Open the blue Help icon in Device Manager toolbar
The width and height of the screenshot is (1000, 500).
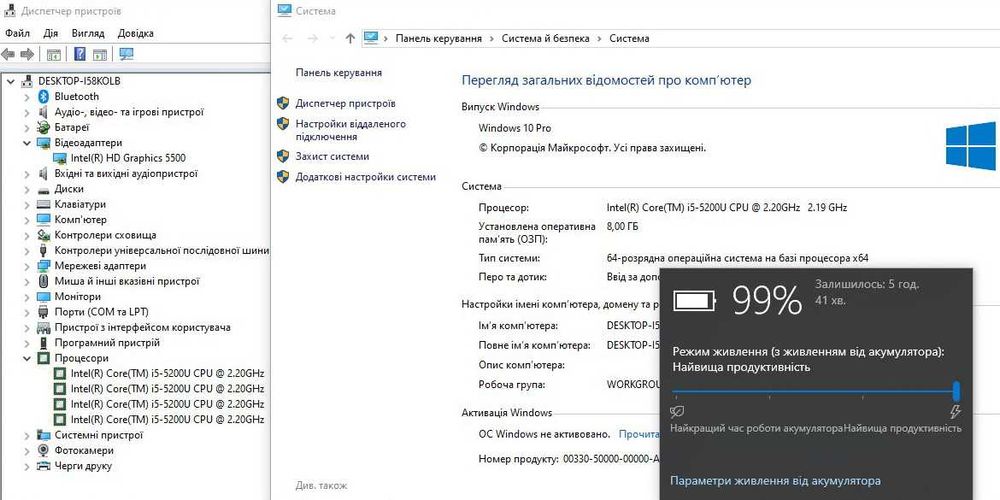click(80, 54)
